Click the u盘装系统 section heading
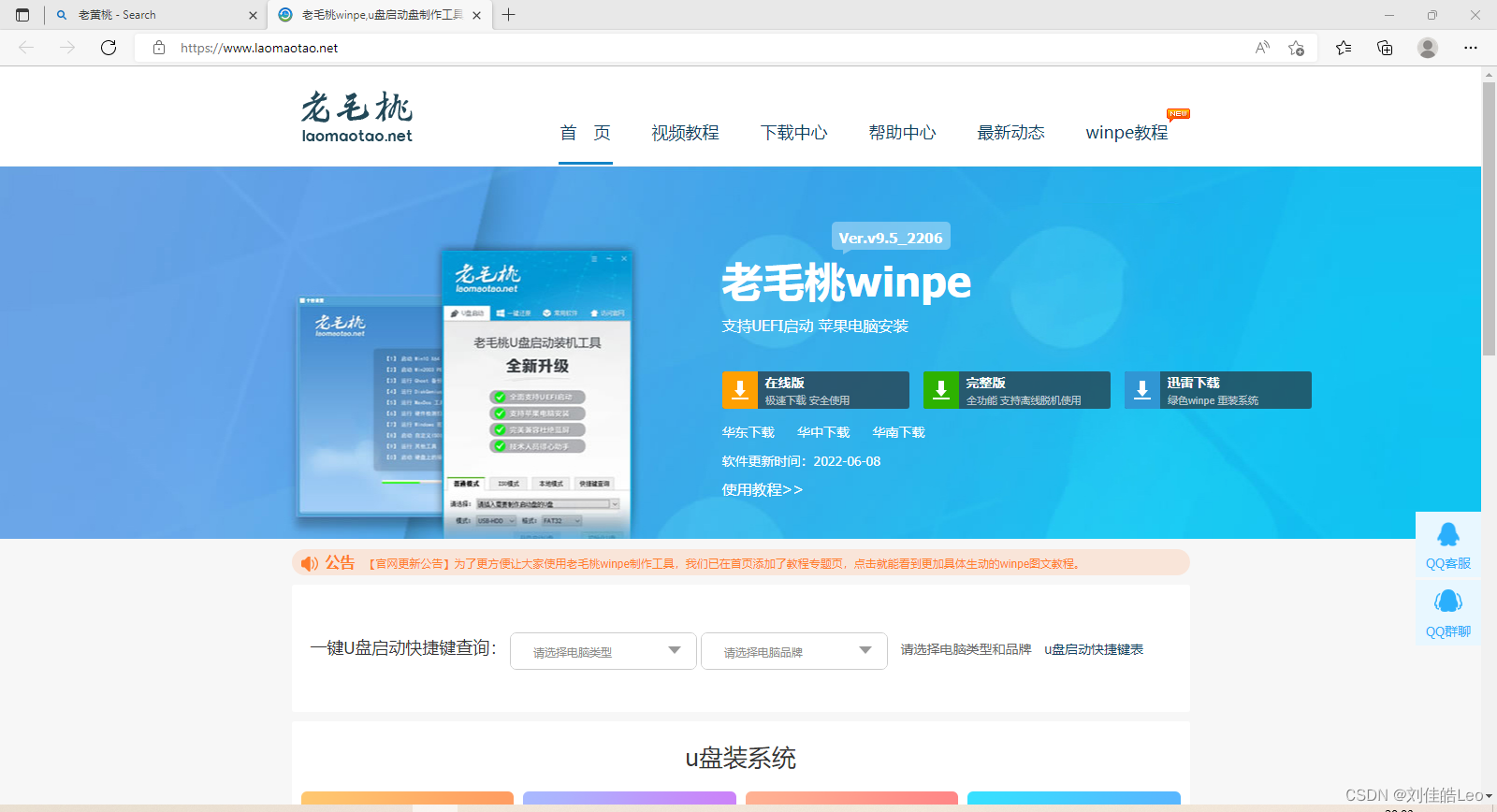The image size is (1497, 812). pos(741,758)
